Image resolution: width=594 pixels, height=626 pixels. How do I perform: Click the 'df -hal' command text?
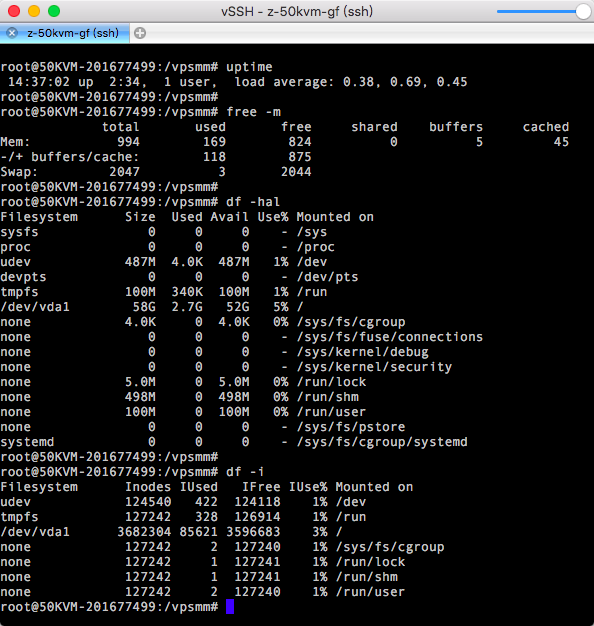253,202
